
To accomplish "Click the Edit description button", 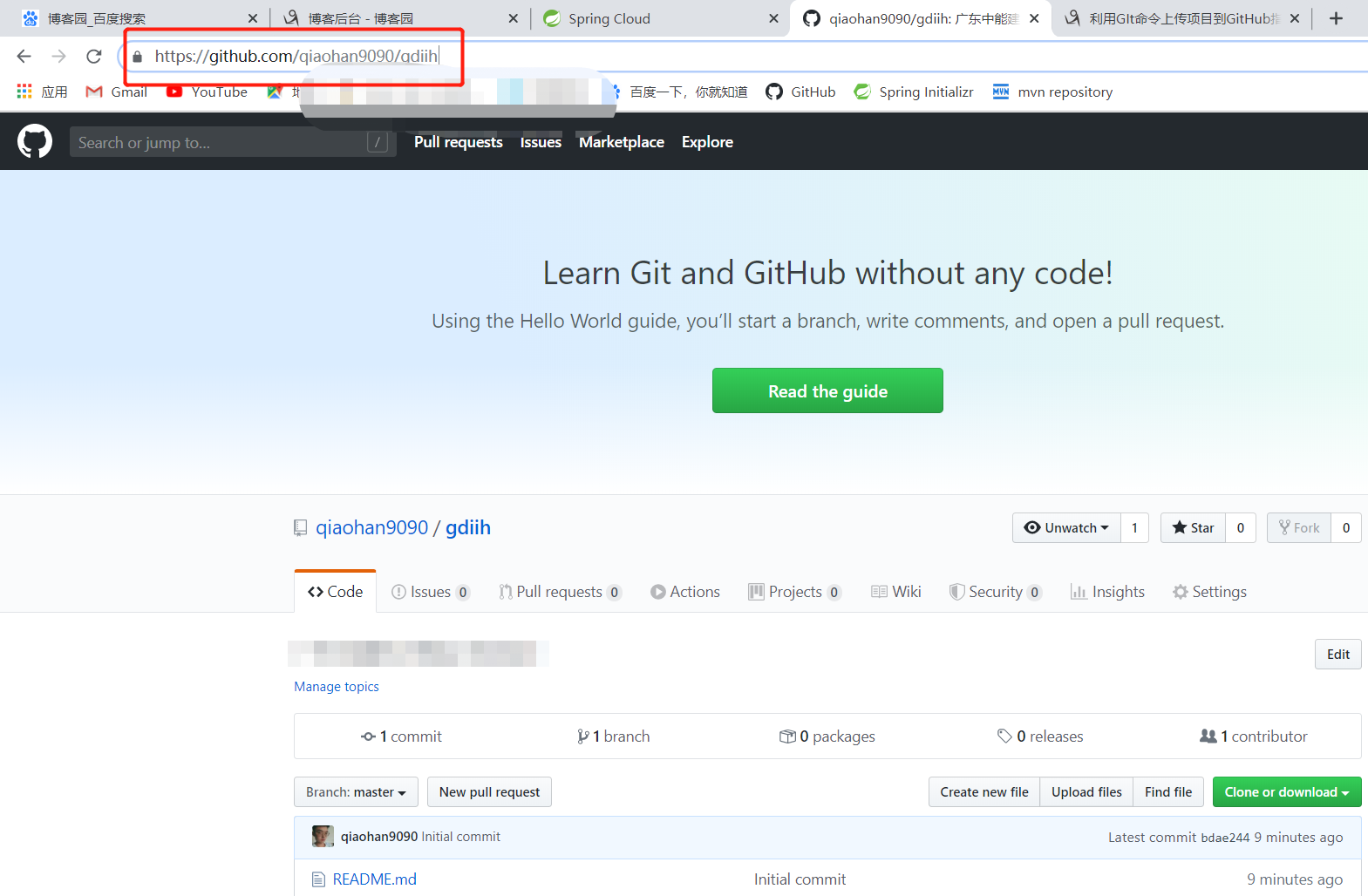I will pyautogui.click(x=1338, y=655).
